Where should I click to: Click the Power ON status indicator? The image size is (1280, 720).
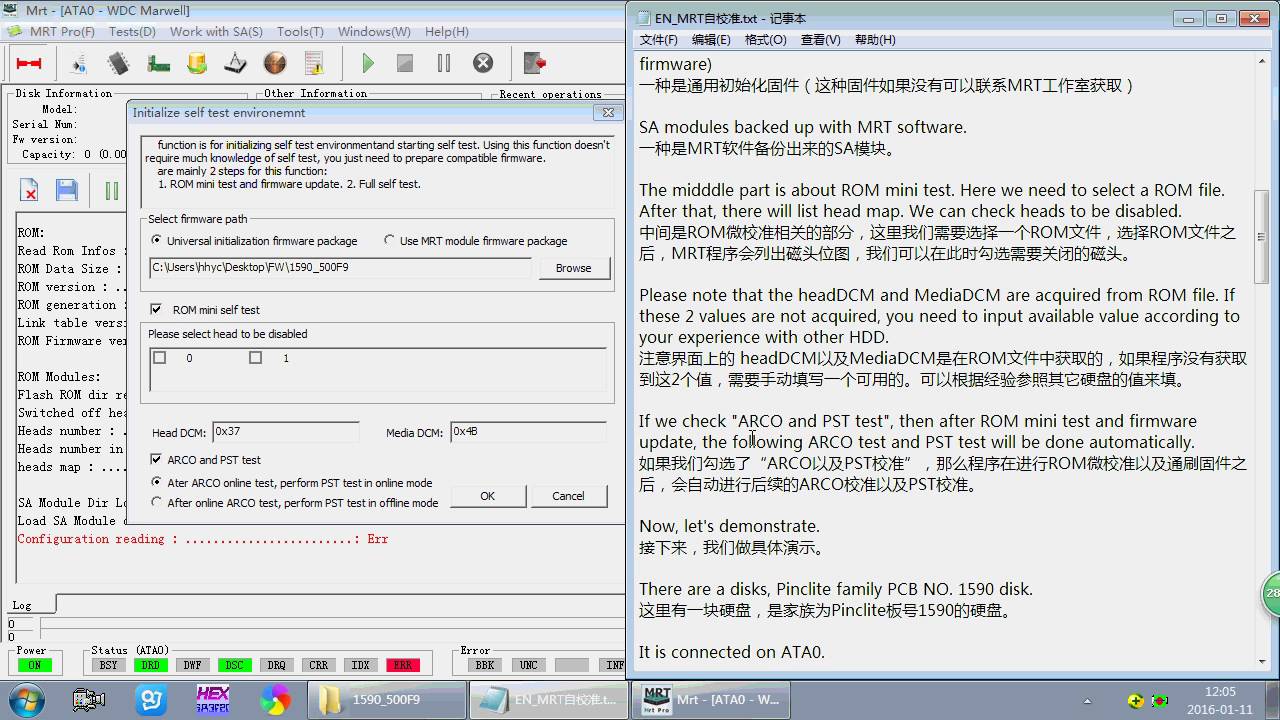[x=34, y=665]
